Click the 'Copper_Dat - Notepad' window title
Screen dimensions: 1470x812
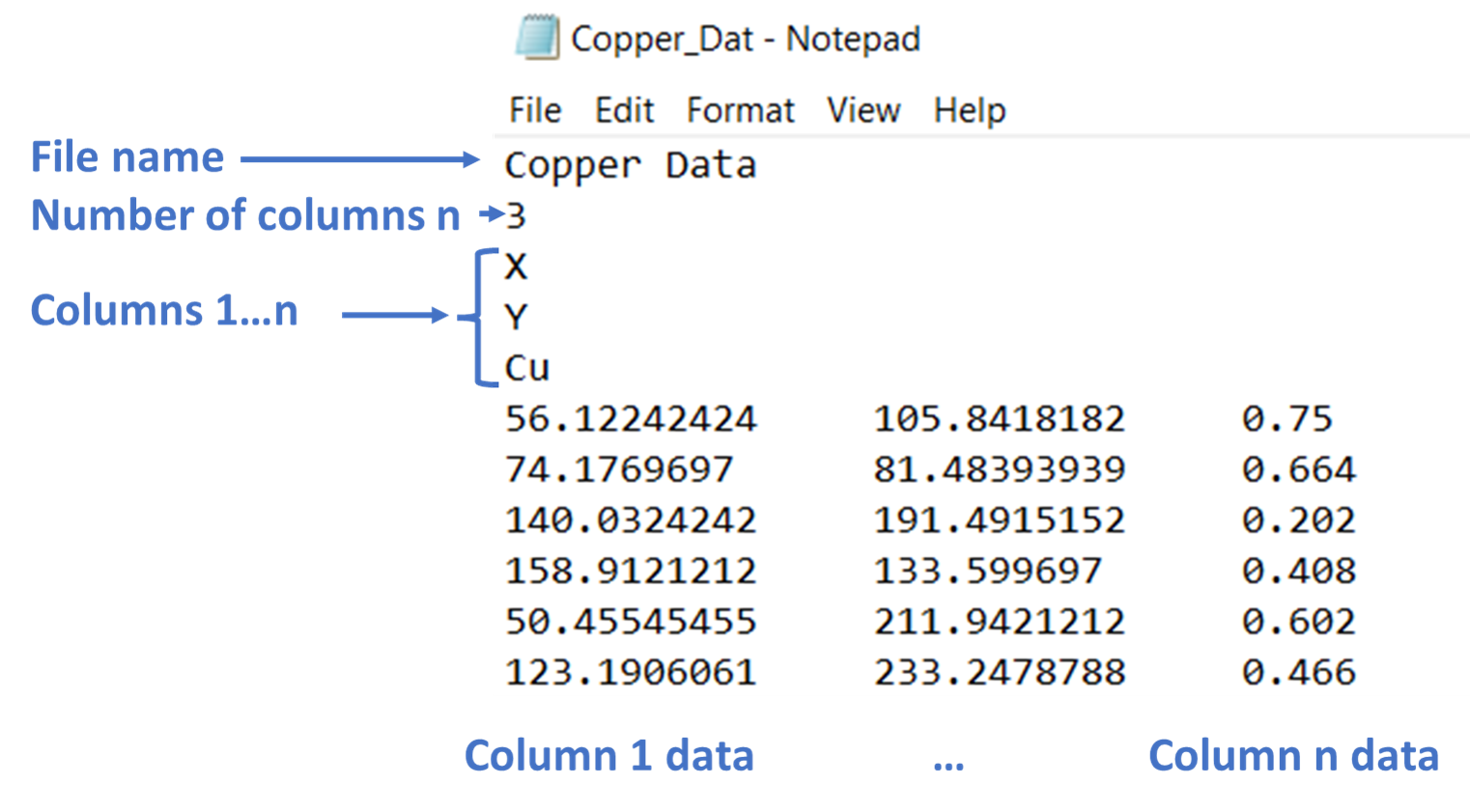[x=746, y=40]
